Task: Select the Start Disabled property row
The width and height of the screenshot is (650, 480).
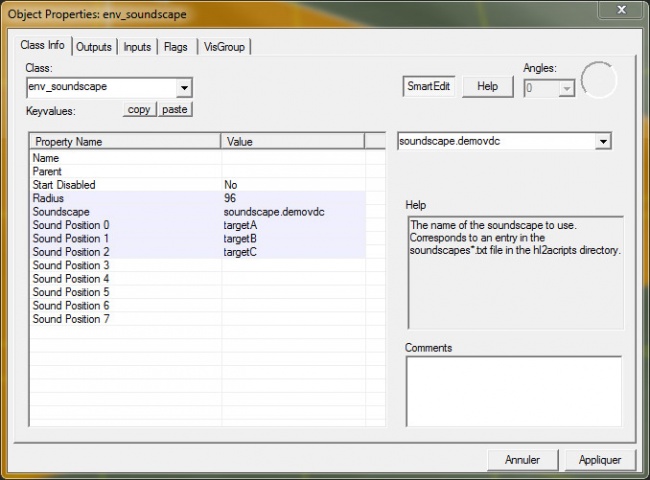Action: point(125,185)
